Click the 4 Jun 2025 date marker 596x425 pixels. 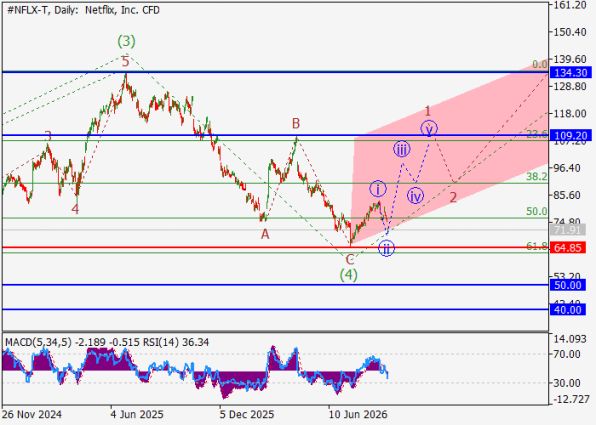click(137, 414)
